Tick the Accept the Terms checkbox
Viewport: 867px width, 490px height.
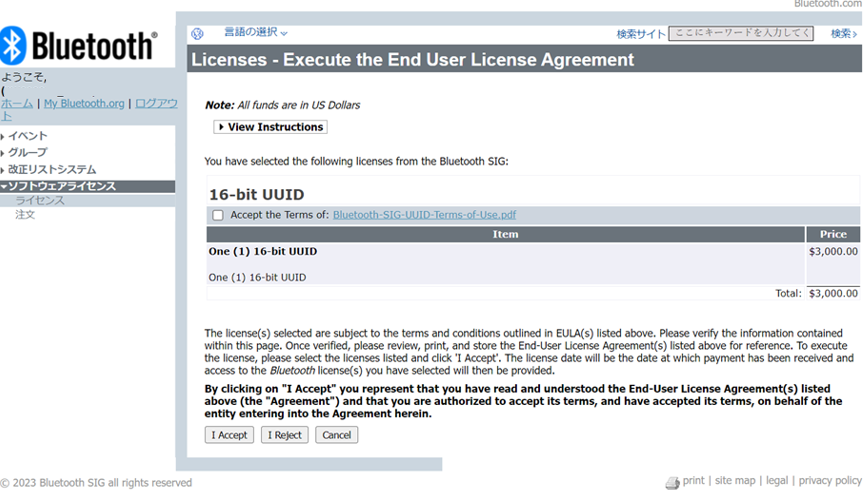[x=218, y=215]
